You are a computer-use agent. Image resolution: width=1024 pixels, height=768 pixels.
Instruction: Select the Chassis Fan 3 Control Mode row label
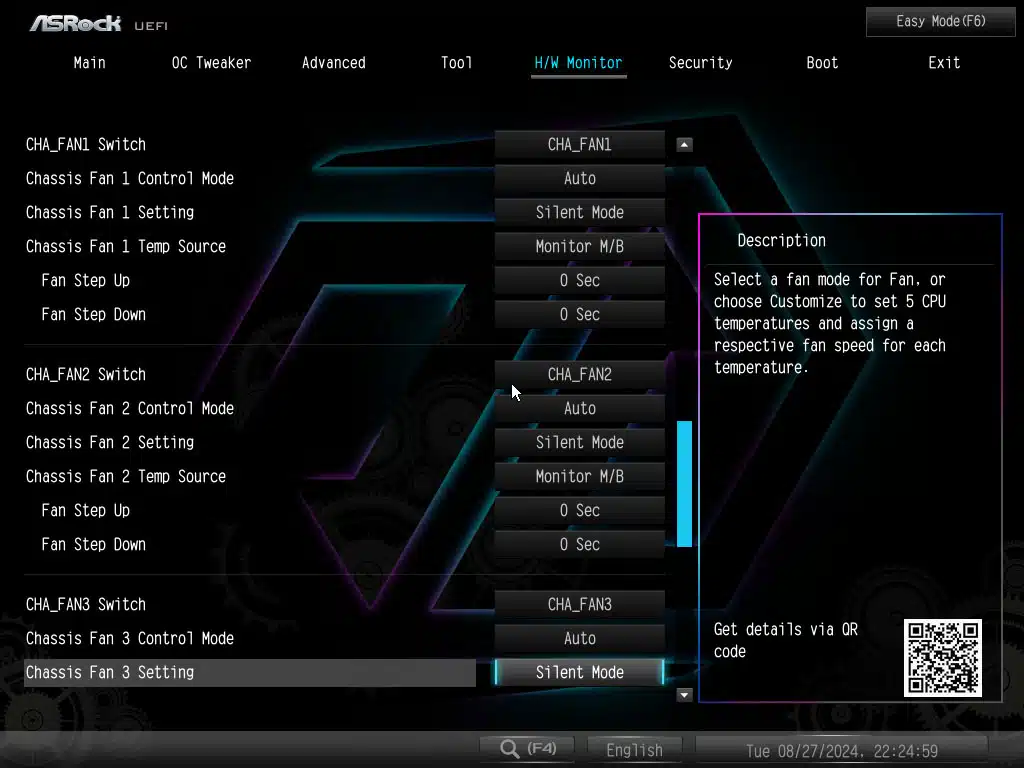tap(130, 639)
